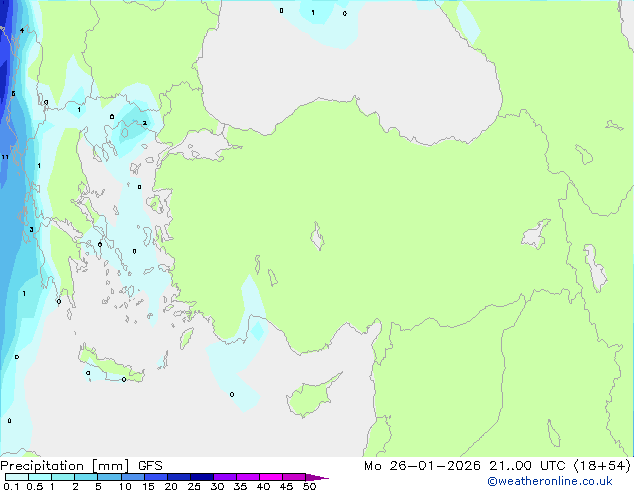634x490 pixels.
Task: Select the '21..00 UTC' time text
Action: [x=527, y=466]
